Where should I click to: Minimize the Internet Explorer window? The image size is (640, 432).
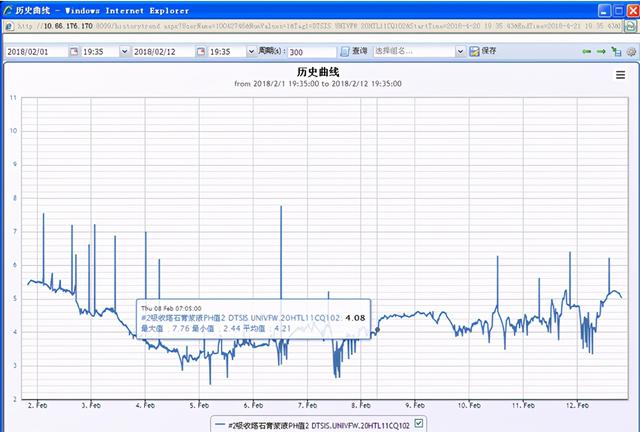pyautogui.click(x=604, y=11)
